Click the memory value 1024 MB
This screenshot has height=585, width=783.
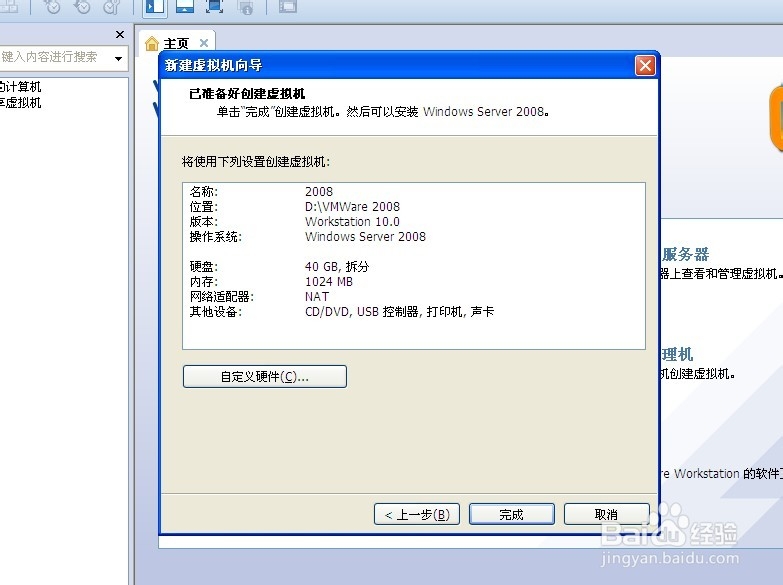point(329,282)
